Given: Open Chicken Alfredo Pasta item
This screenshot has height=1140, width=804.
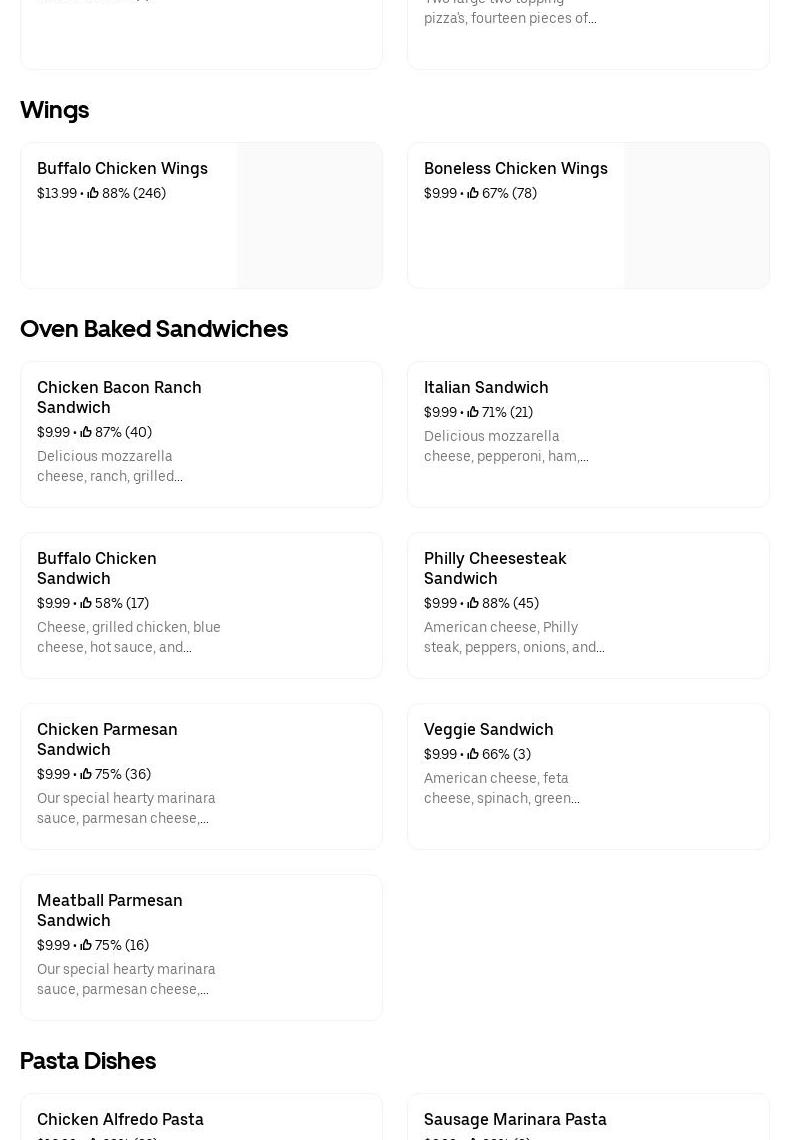Looking at the screenshot, I should (120, 1119).
